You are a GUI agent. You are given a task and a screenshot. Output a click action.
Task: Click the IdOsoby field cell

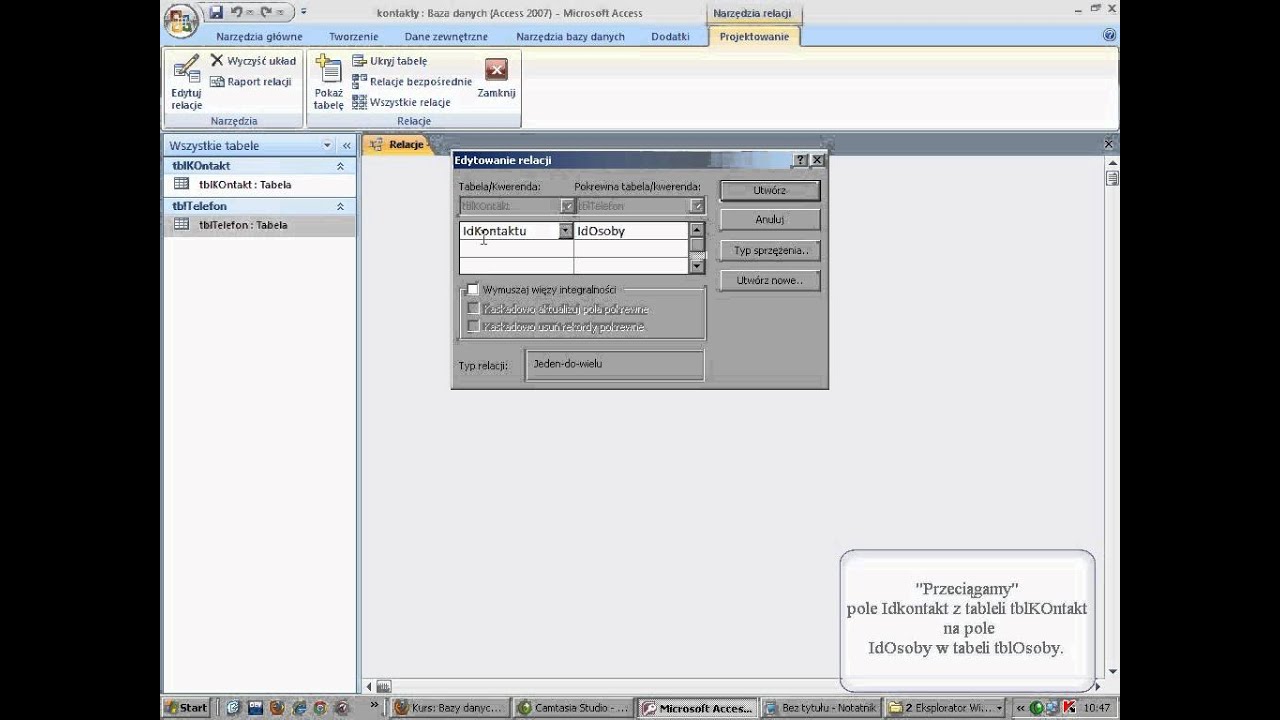pos(631,231)
